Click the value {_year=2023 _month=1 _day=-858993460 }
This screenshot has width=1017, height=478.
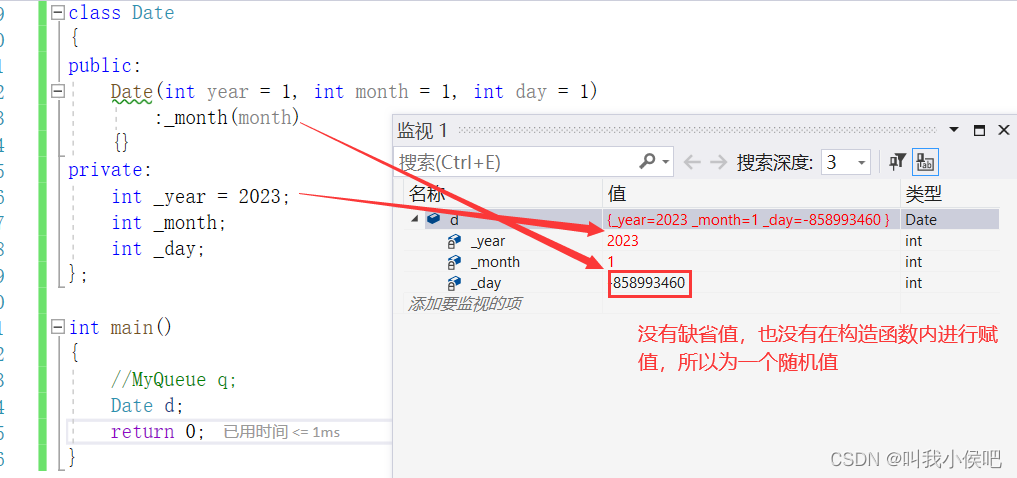click(x=748, y=220)
